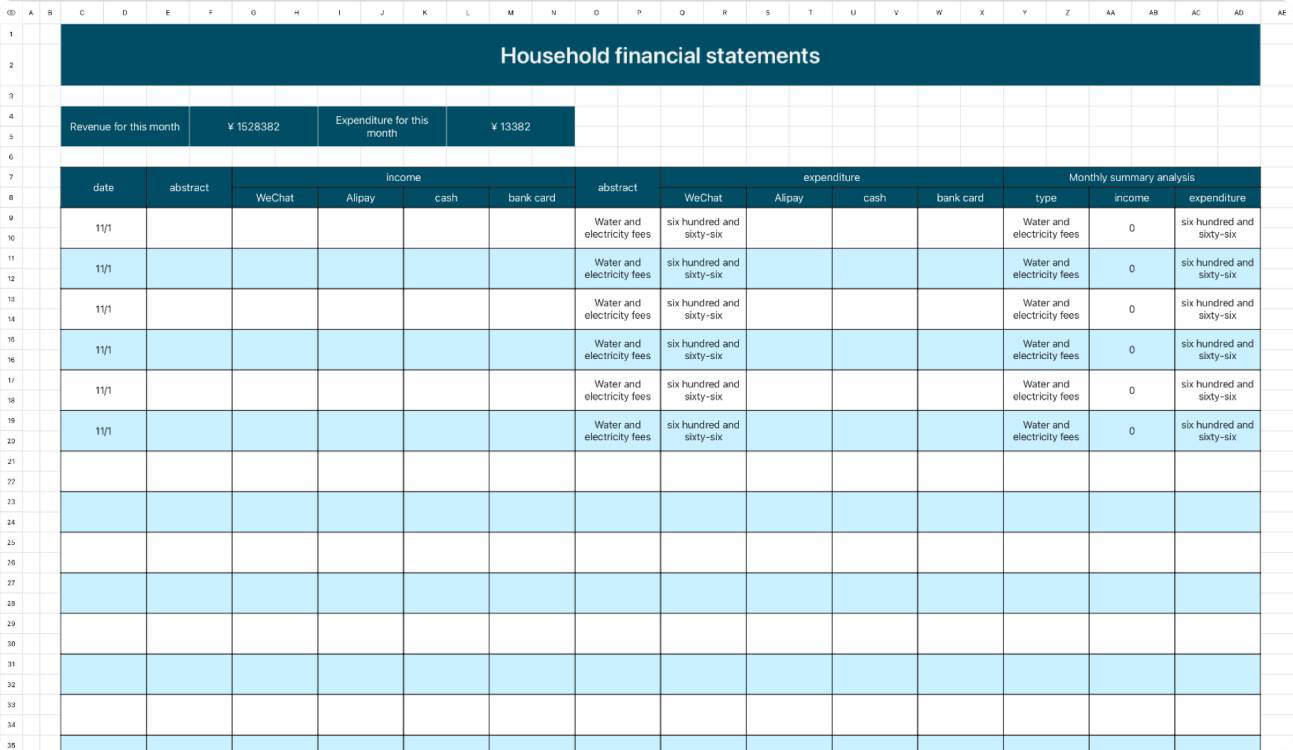Image resolution: width=1293 pixels, height=750 pixels.
Task: Click the date column header cell
Action: coord(103,187)
